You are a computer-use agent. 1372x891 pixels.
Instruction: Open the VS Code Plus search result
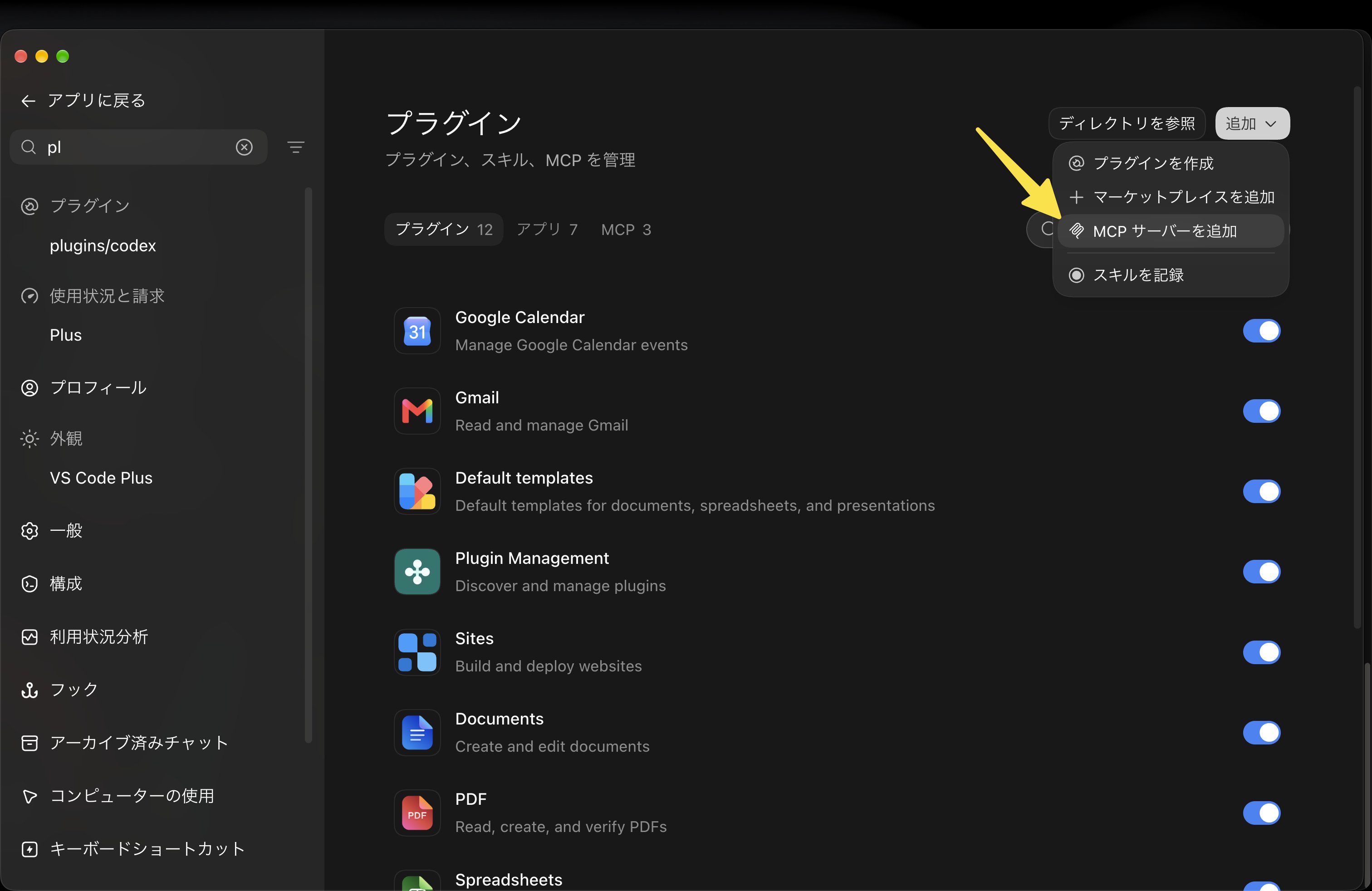tap(101, 478)
